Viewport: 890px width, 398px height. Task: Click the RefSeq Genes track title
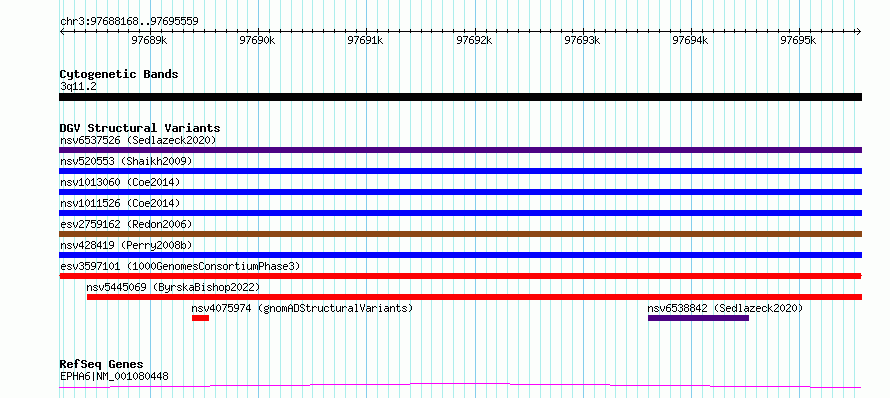101,365
